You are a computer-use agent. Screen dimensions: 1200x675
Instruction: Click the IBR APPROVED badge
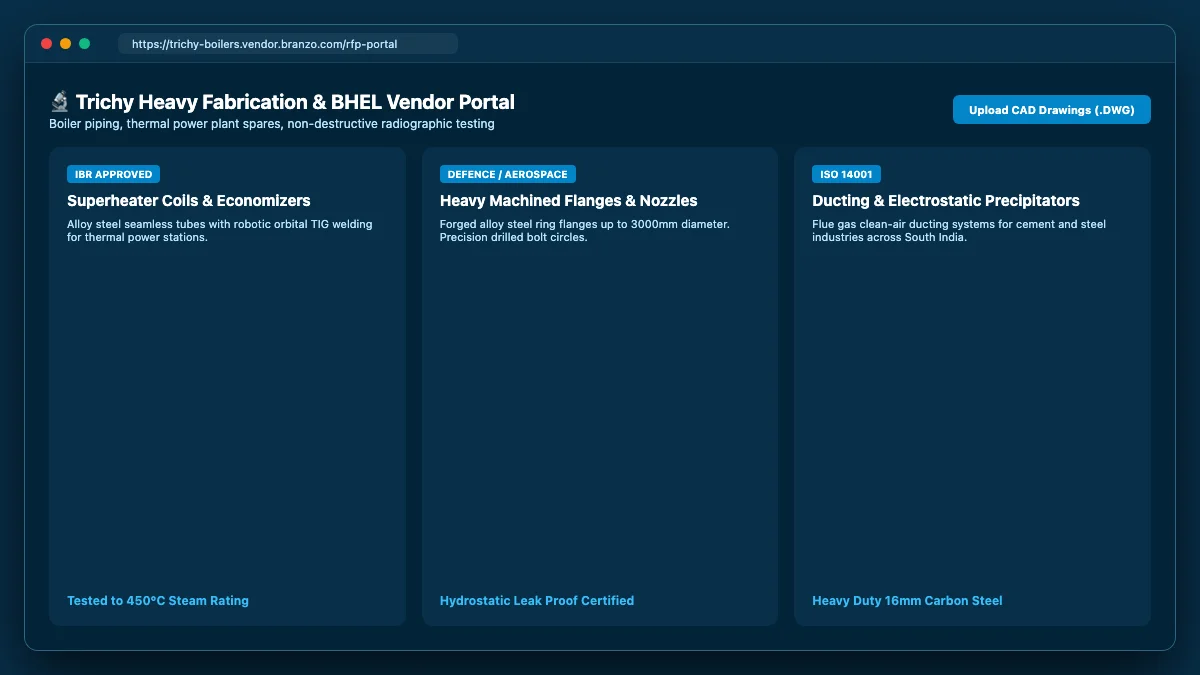point(114,174)
